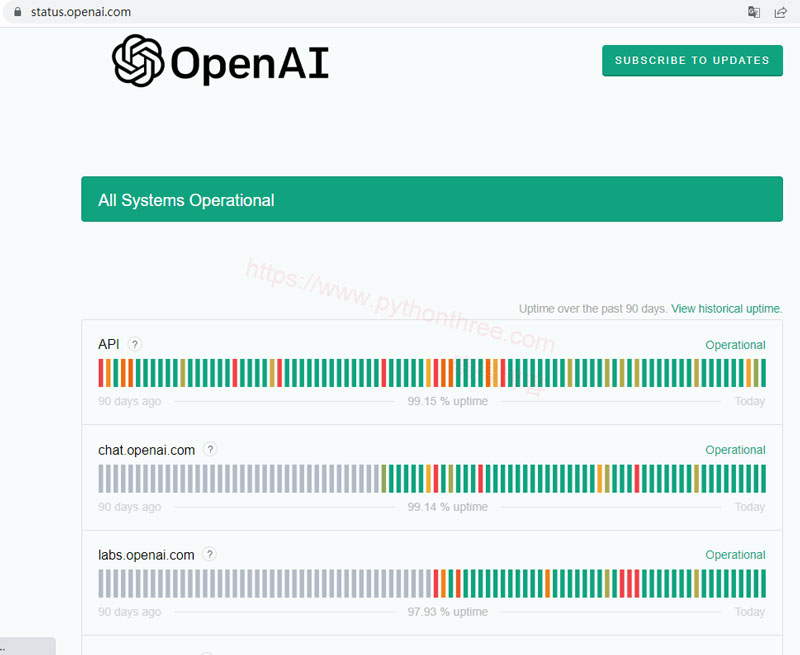Click Subscribe to Updates button
800x655 pixels.
click(x=692, y=60)
